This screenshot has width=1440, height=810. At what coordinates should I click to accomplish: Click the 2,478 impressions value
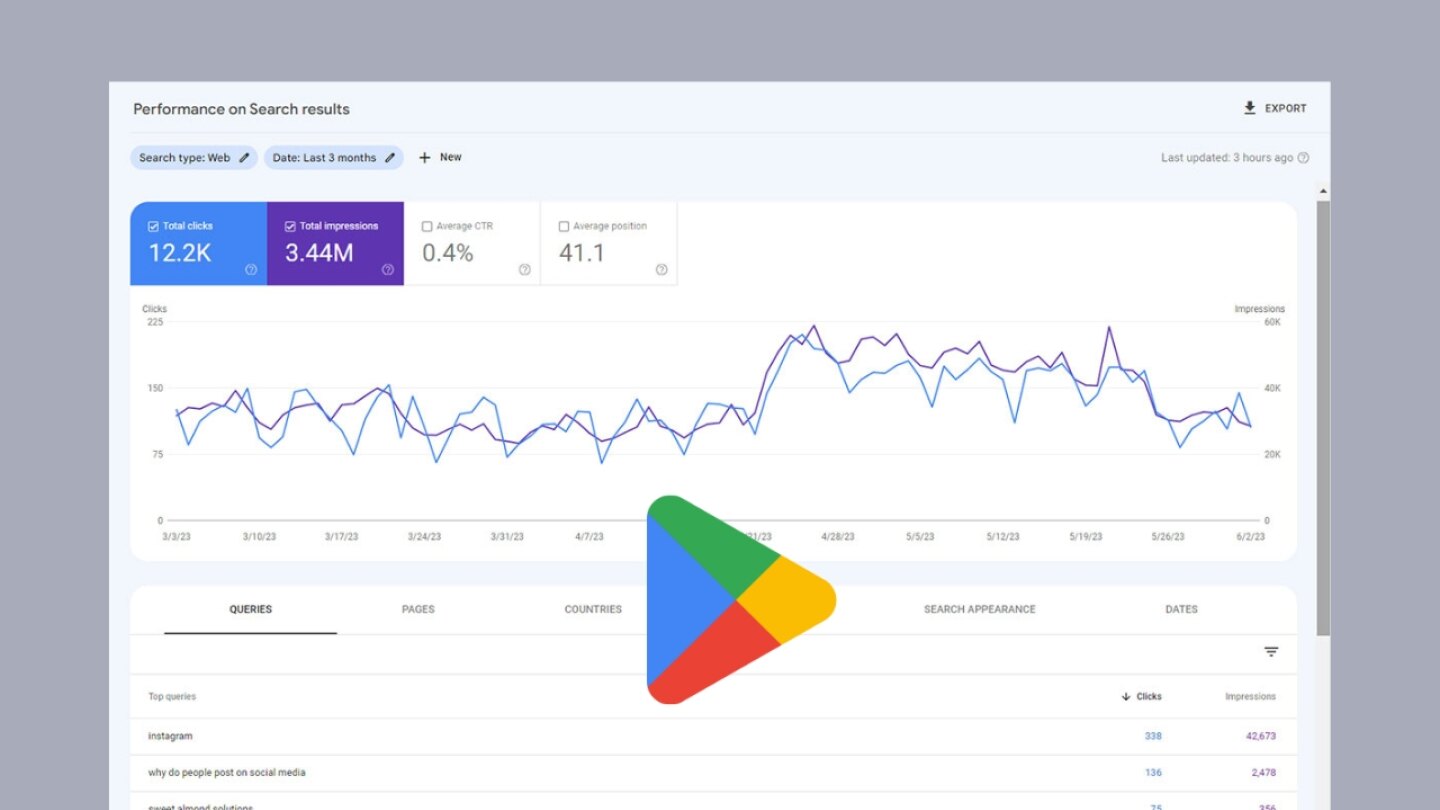pyautogui.click(x=1263, y=772)
